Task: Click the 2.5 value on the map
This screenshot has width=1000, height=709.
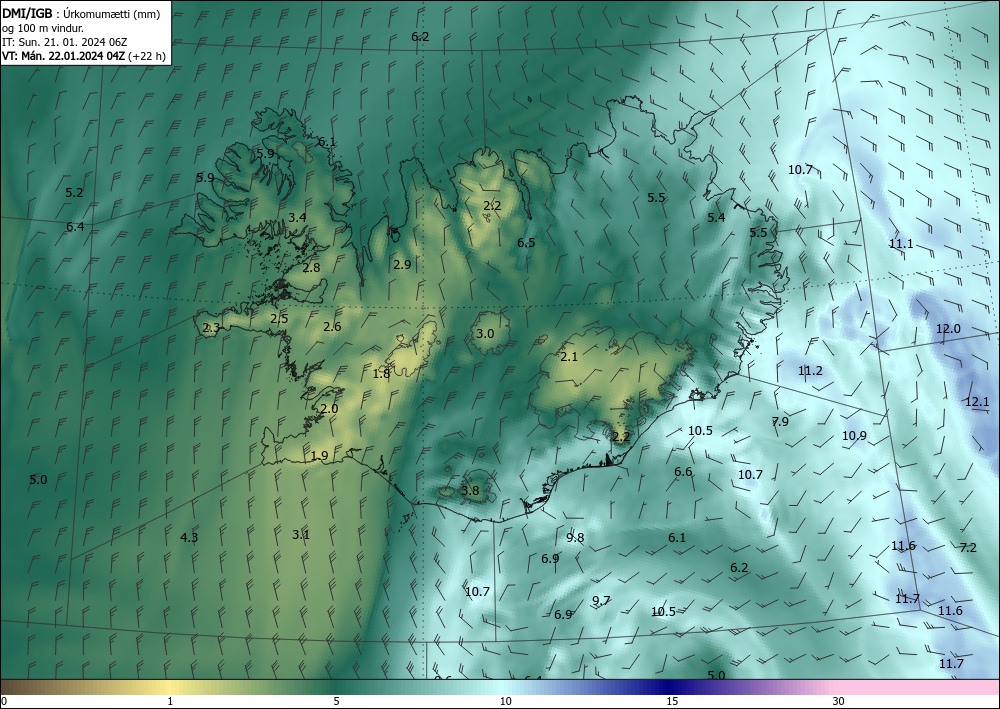Action: pos(279,319)
